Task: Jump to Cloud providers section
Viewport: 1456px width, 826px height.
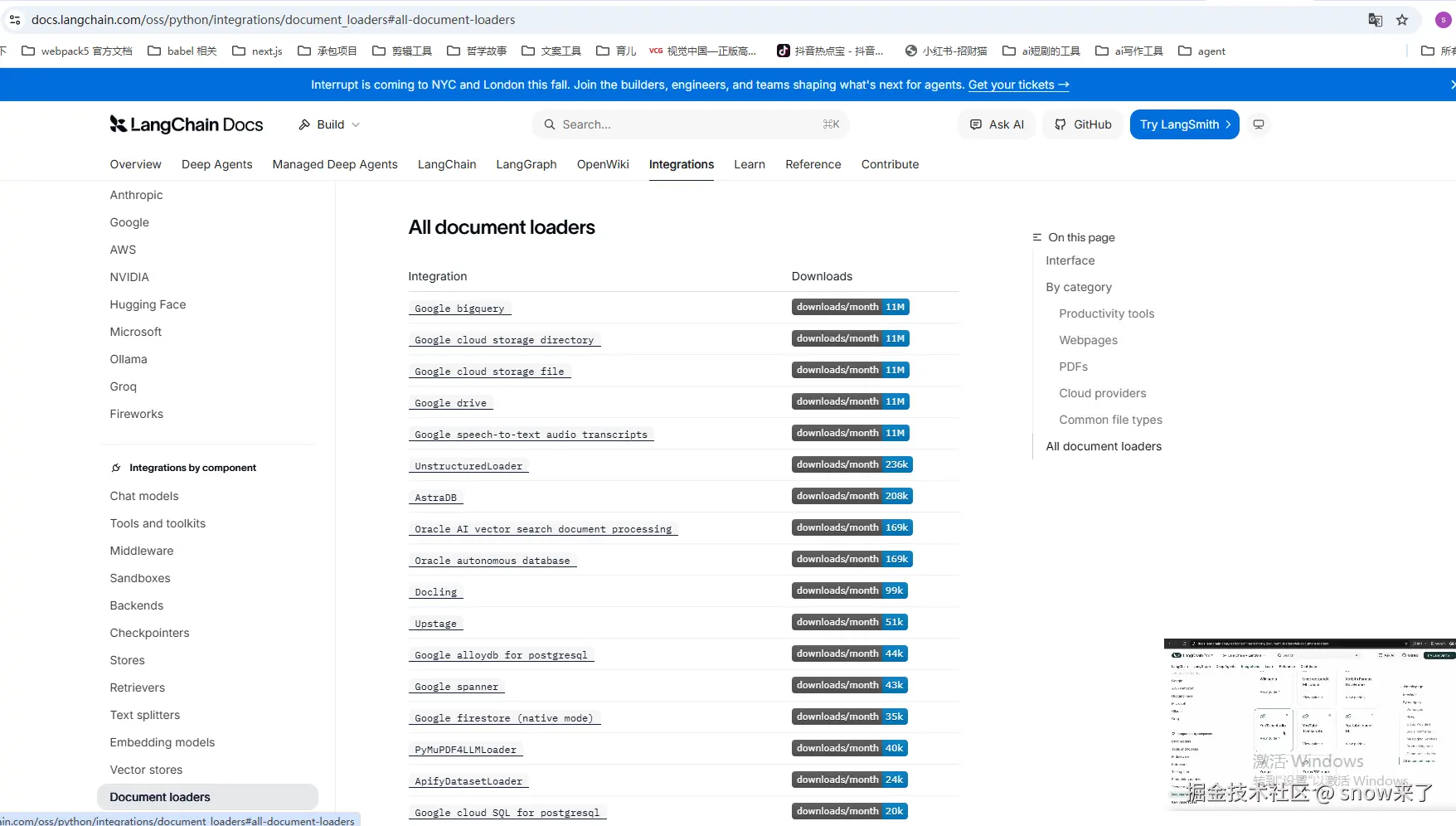Action: pos(1103,393)
